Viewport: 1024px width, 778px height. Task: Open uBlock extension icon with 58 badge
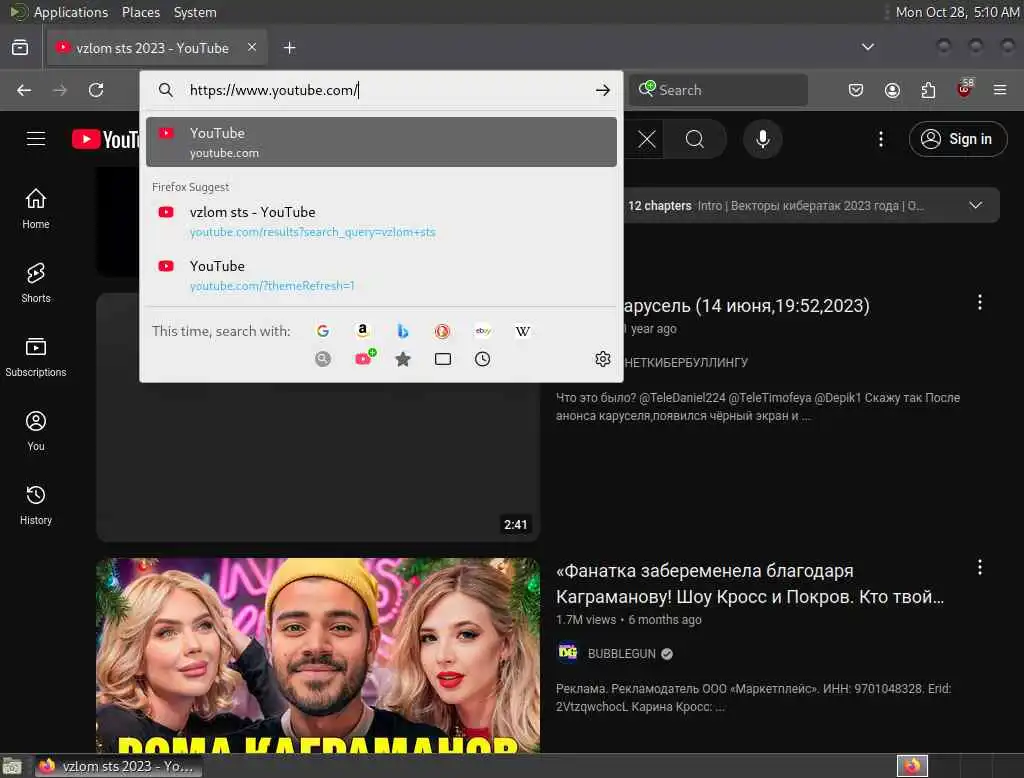tap(965, 89)
